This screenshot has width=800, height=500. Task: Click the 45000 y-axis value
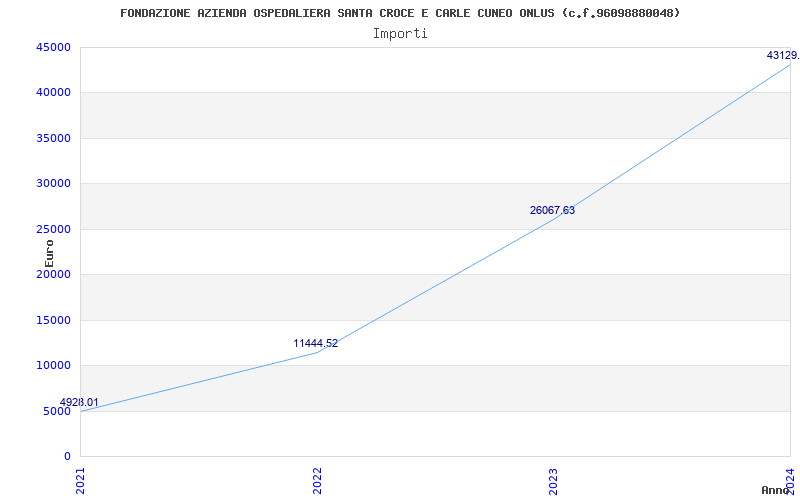(53, 47)
